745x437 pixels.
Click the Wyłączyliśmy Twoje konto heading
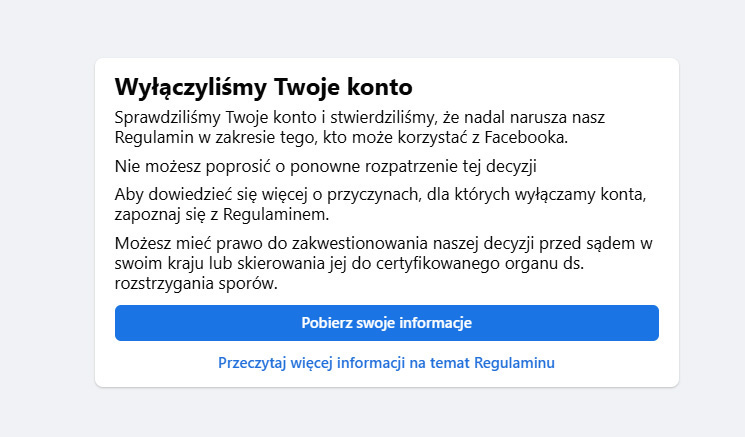(x=263, y=86)
